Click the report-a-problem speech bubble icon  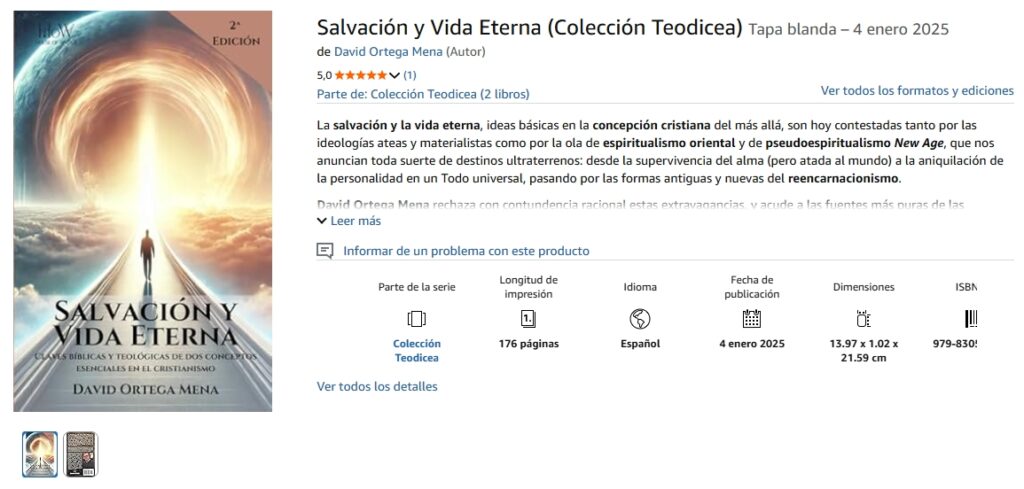pyautogui.click(x=325, y=251)
